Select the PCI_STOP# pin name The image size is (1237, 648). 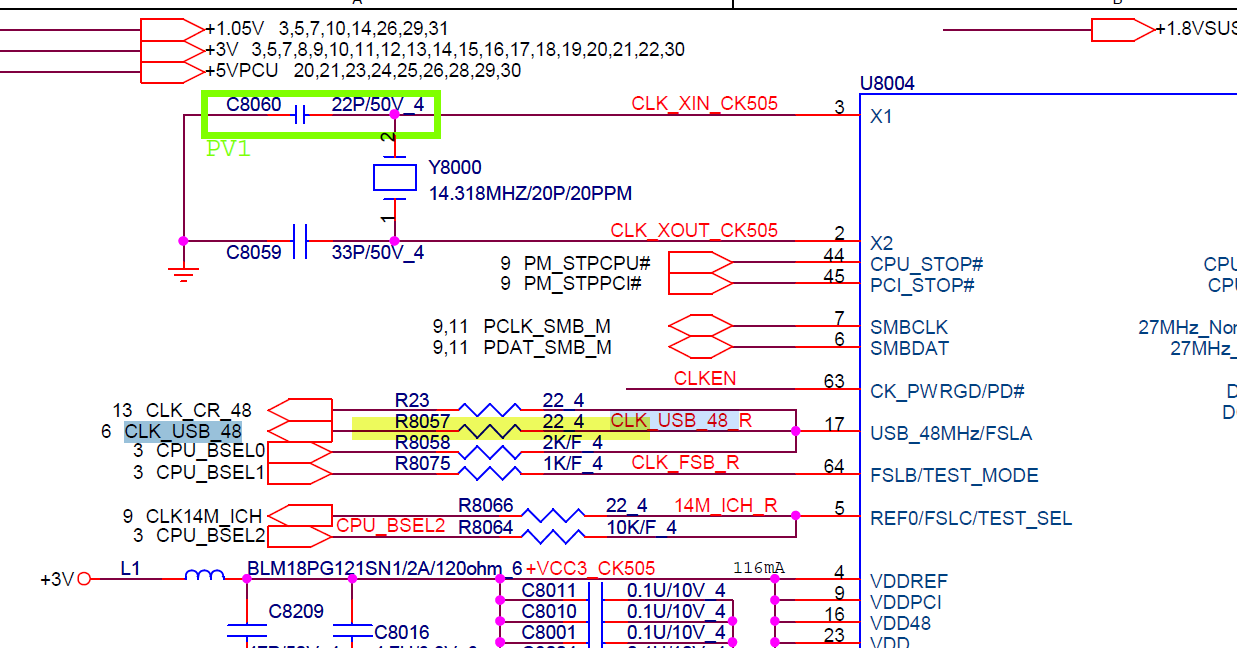click(922, 285)
